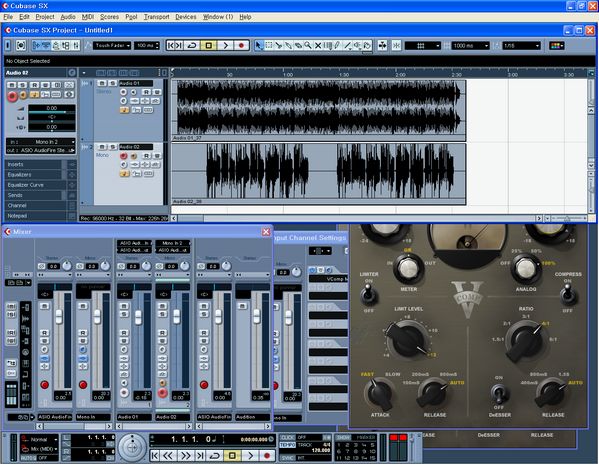Click Stop in the project toolbar

click(x=209, y=45)
